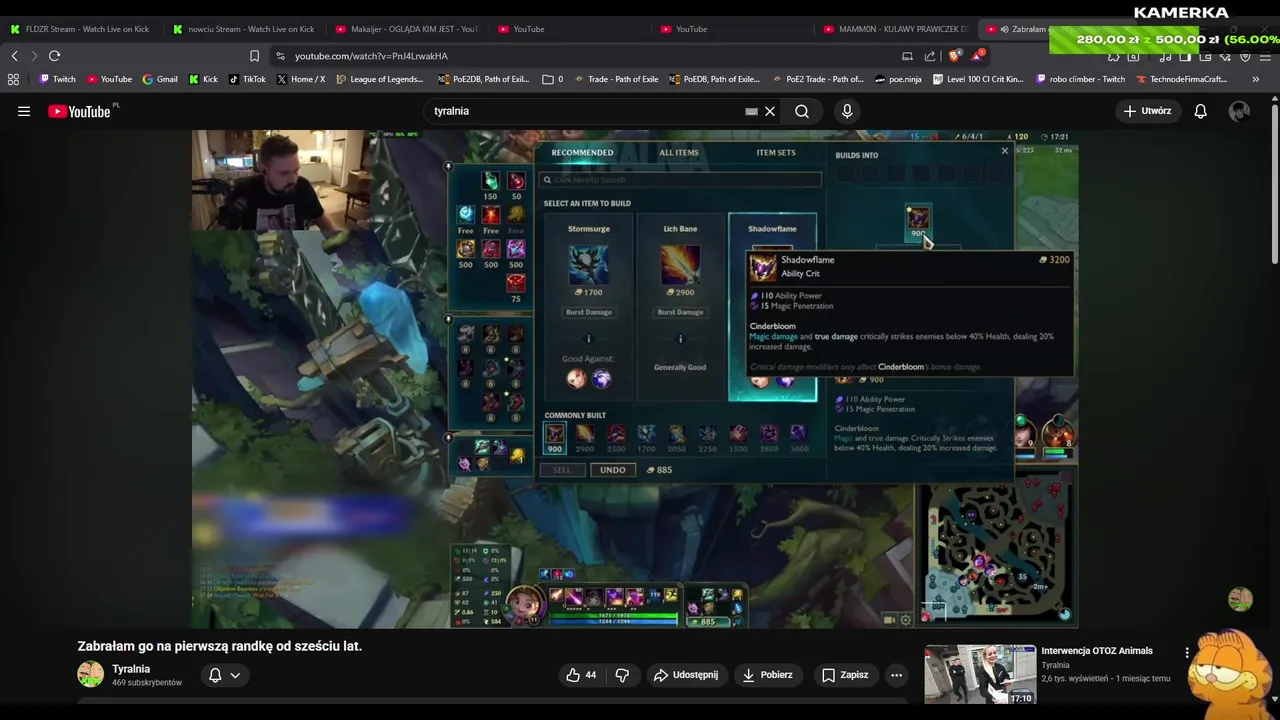Click the Utwórz create button

point(1147,111)
